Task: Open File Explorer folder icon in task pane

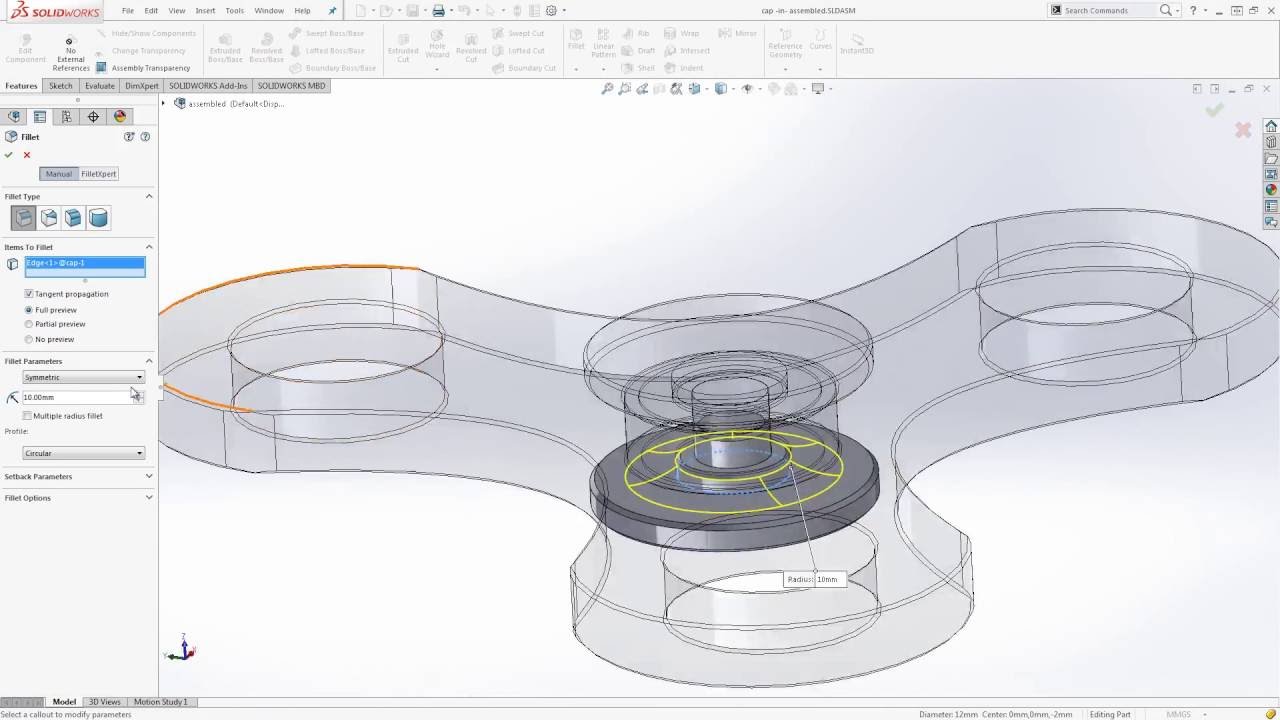Action: tap(1271, 158)
